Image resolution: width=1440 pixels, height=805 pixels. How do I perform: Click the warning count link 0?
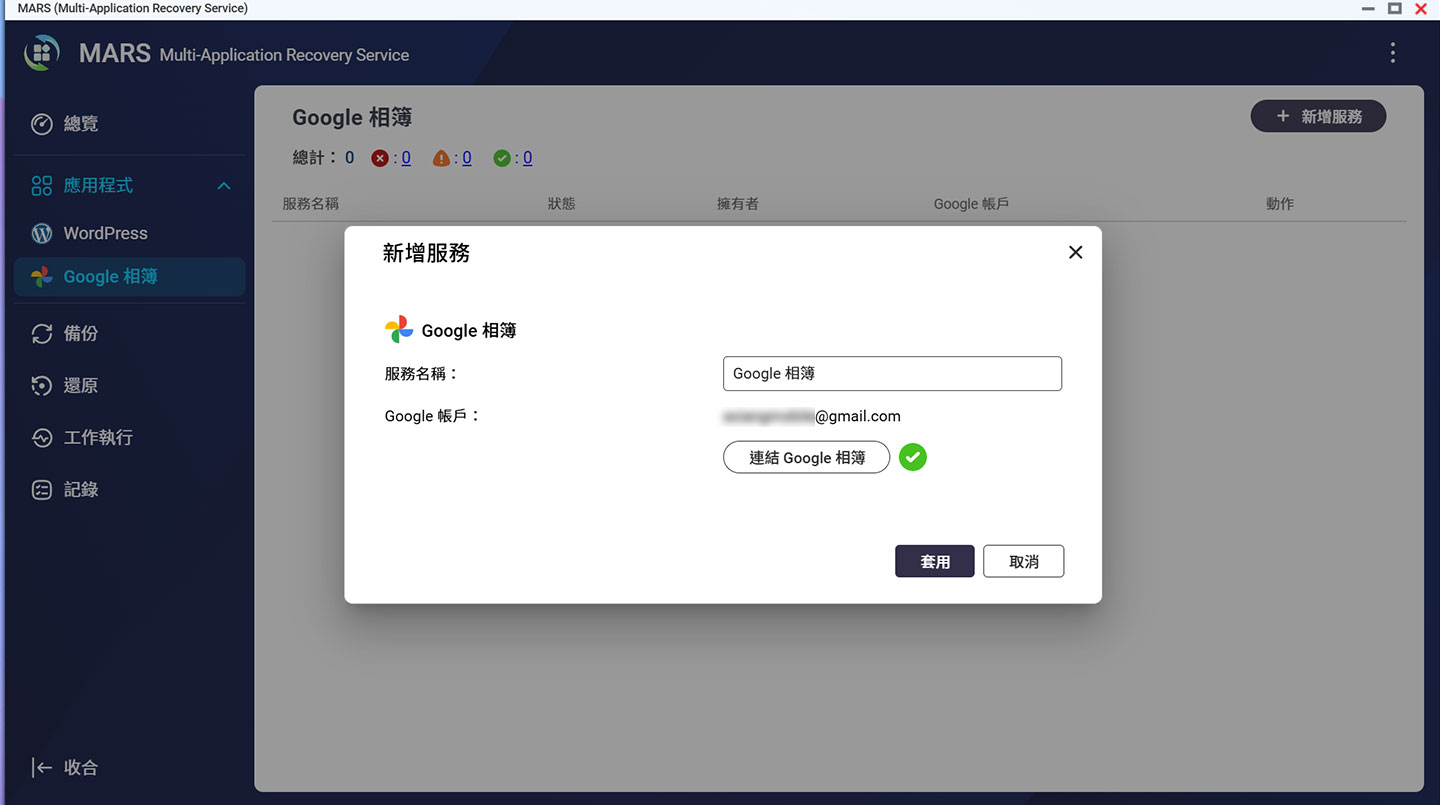tap(467, 158)
